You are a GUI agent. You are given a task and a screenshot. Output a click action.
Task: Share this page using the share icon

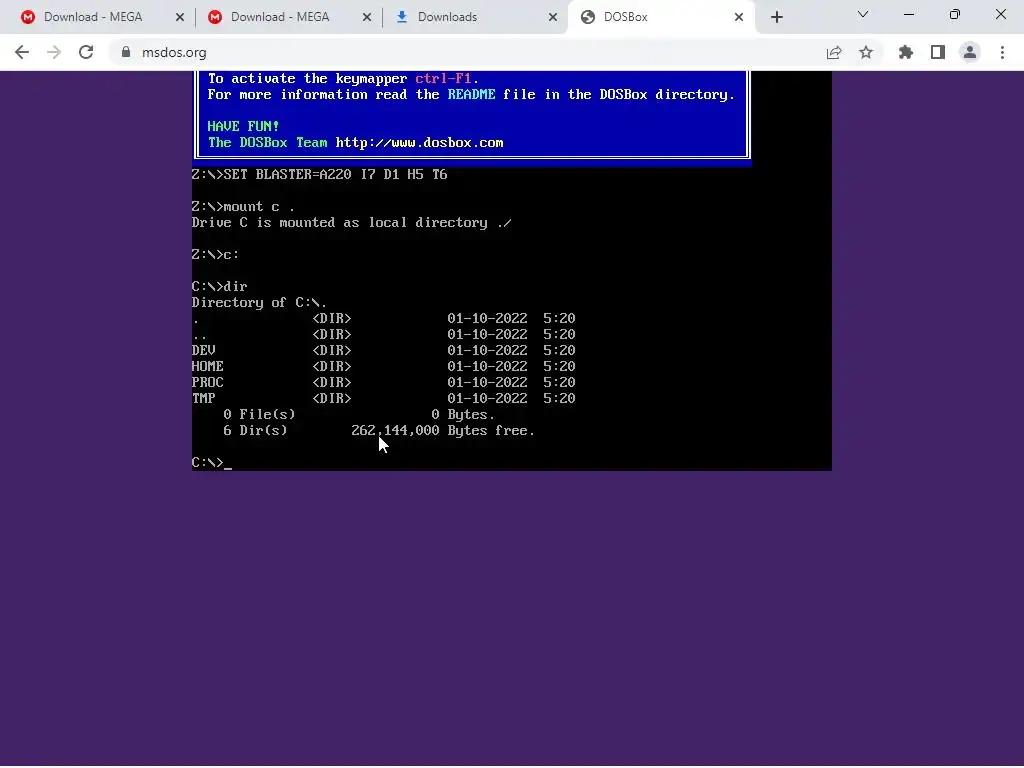pos(834,52)
